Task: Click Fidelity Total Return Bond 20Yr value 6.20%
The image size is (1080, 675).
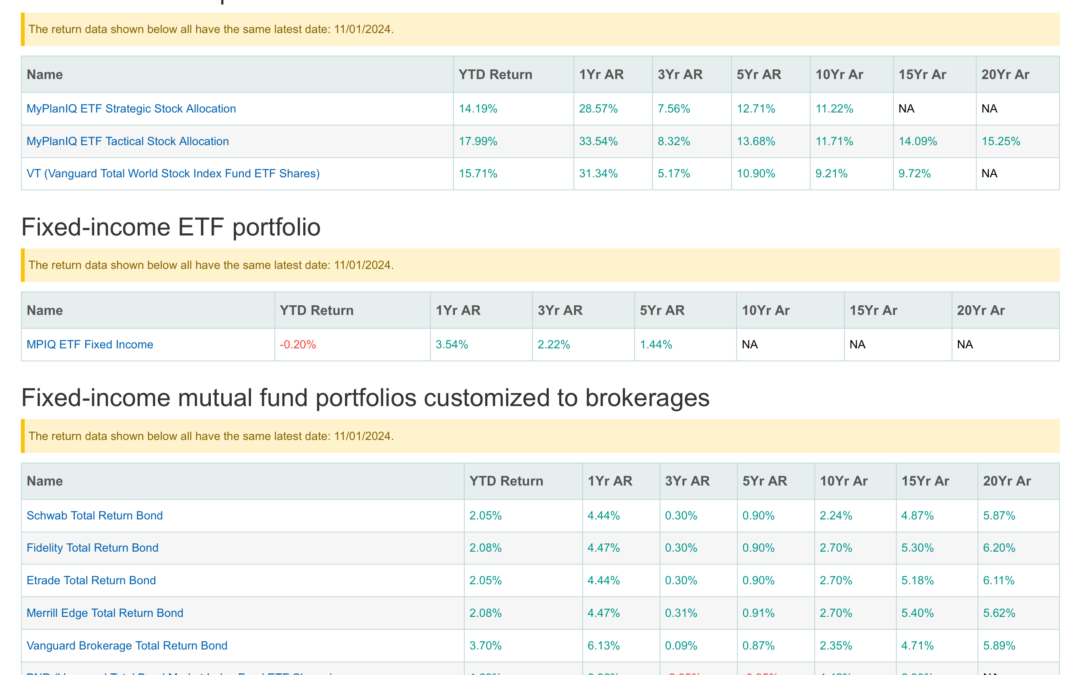Action: pyautogui.click(x=999, y=548)
